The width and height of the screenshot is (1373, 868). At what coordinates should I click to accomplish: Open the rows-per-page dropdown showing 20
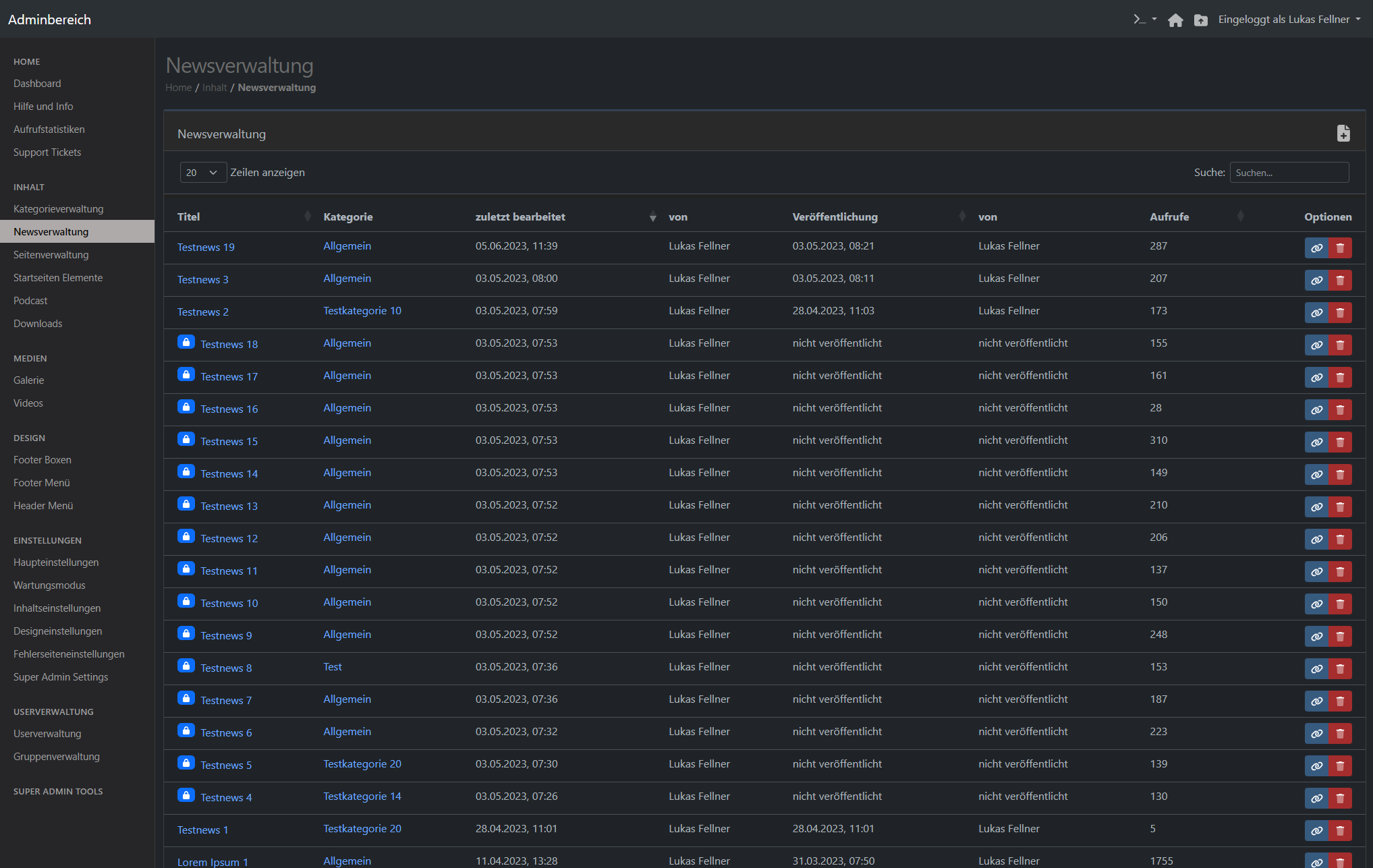[203, 173]
